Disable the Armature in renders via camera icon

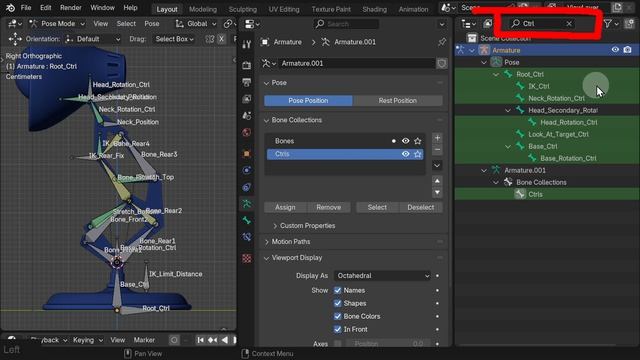point(627,50)
